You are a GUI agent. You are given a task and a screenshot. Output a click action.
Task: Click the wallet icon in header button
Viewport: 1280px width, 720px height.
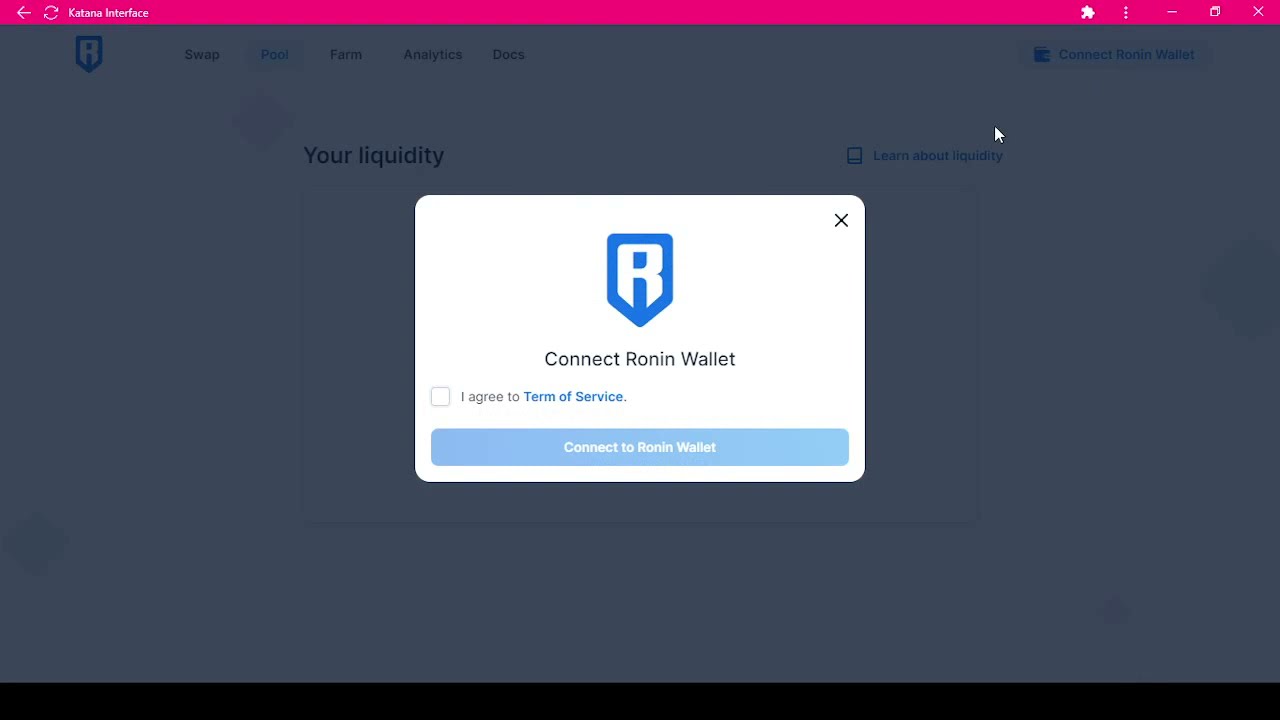[x=1042, y=55]
